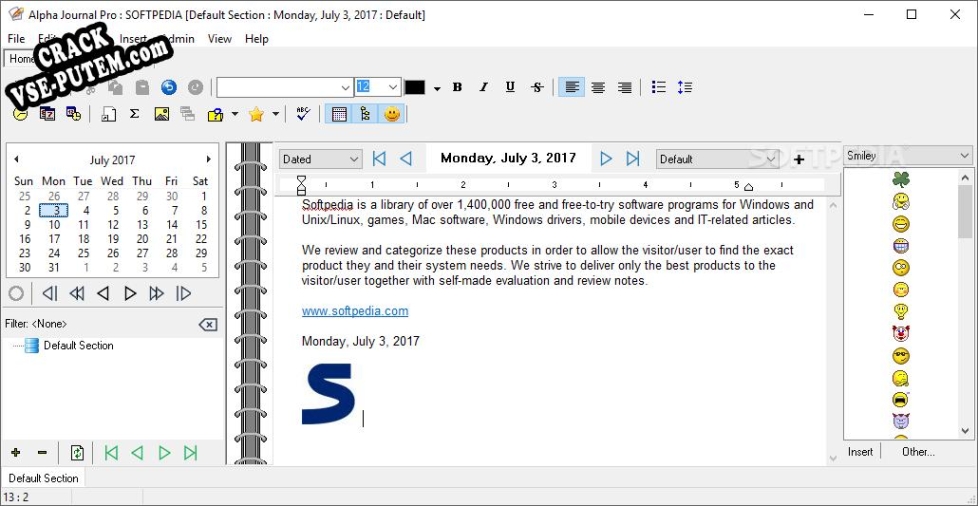This screenshot has height=506, width=978.
Task: Open the Default category dropdown
Action: (717, 159)
